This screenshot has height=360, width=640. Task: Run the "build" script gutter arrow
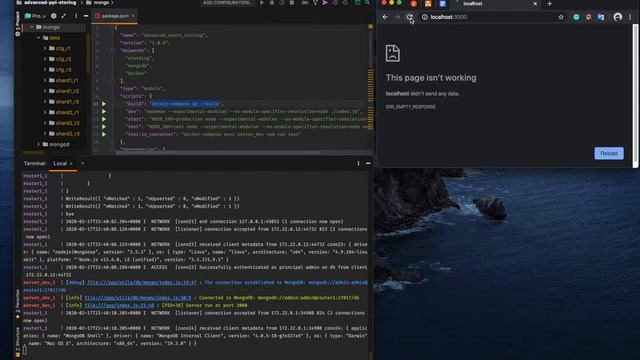click(x=104, y=104)
